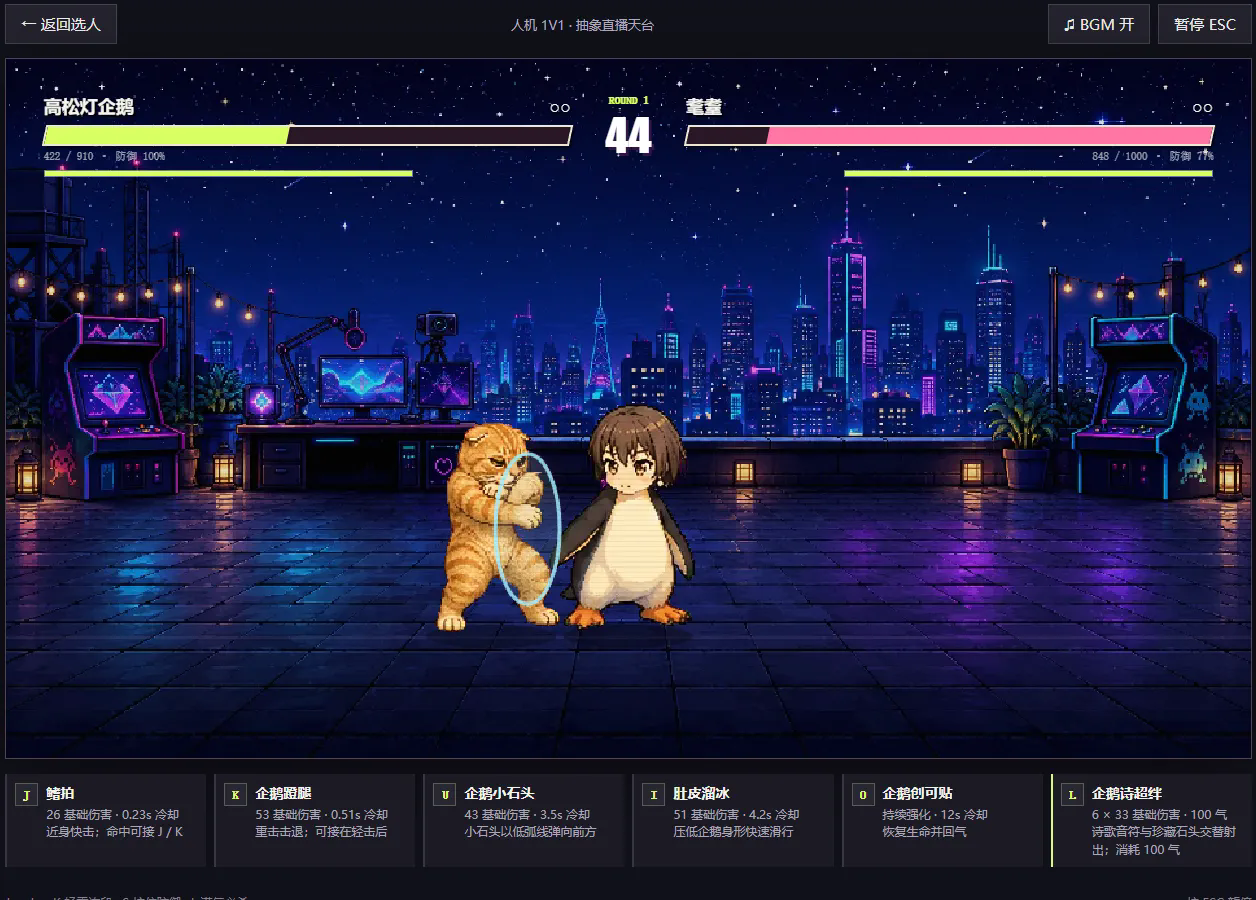Click description 重击击退；可接在轻击后

321,831
